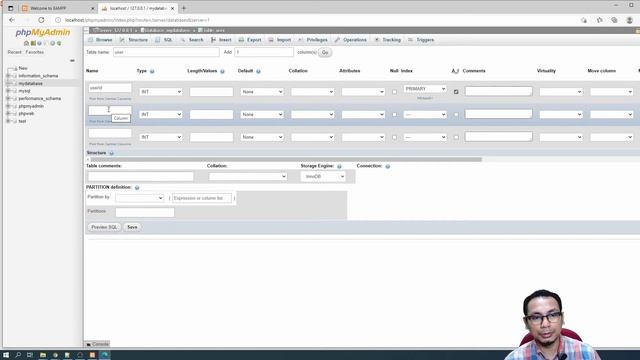Click the Recent link in sidebar
Viewport: 640px width, 360px height.
coord(15,52)
